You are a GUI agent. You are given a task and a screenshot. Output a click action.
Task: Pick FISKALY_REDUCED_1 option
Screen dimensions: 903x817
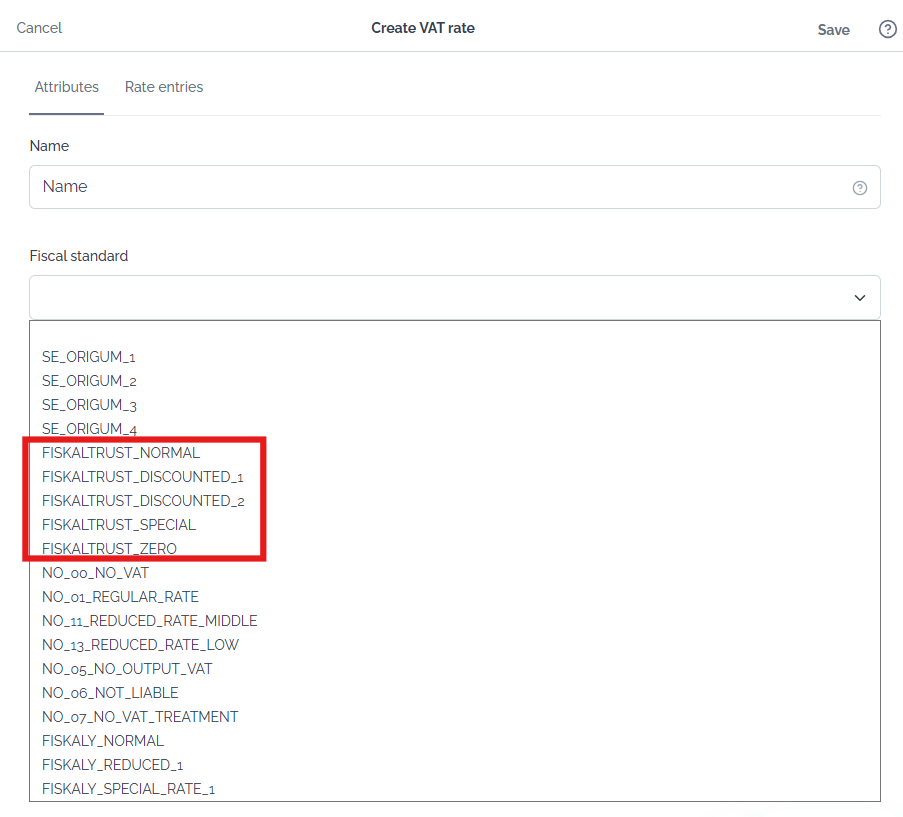[454, 765]
